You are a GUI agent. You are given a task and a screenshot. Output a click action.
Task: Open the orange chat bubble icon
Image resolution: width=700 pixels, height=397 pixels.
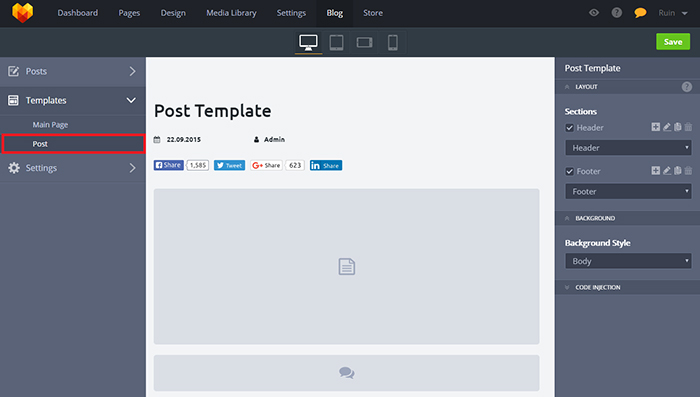pyautogui.click(x=640, y=13)
